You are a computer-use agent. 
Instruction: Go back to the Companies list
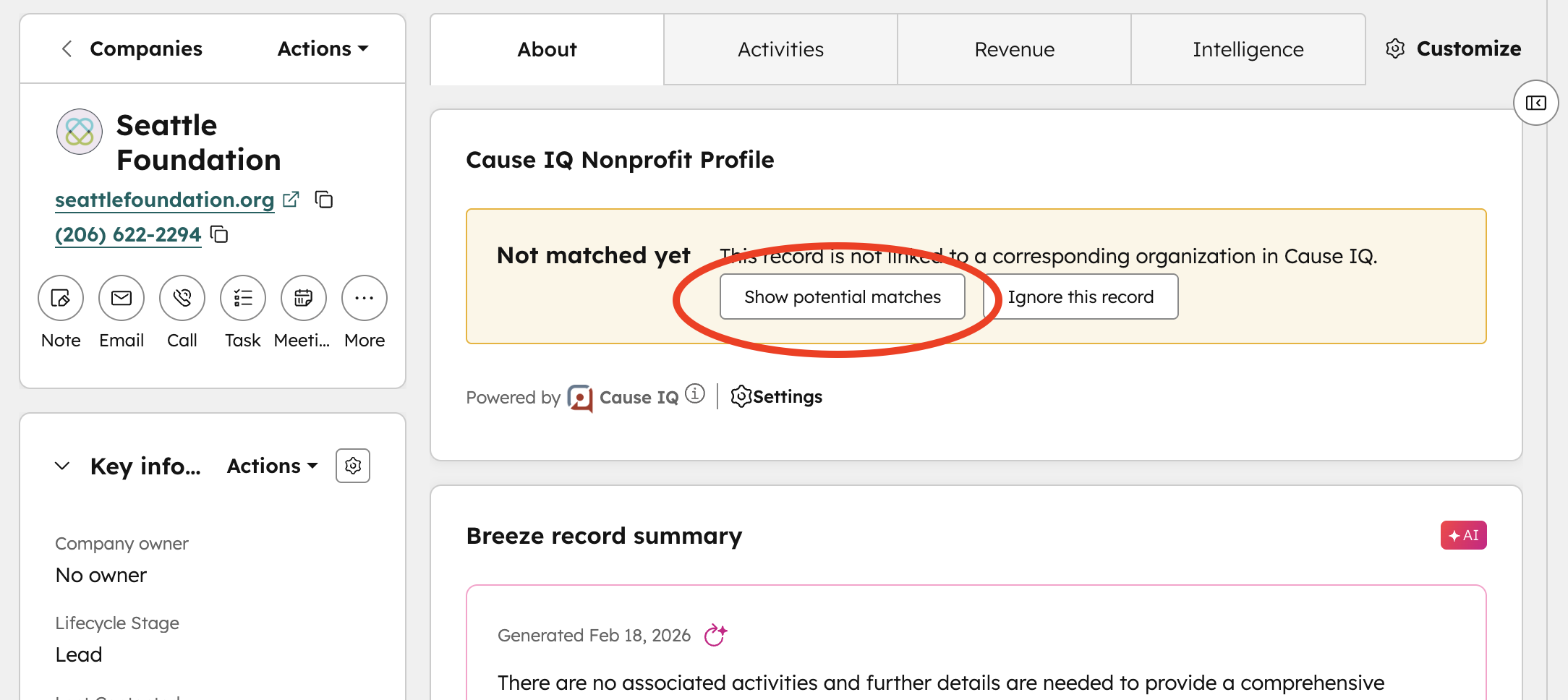[x=66, y=48]
